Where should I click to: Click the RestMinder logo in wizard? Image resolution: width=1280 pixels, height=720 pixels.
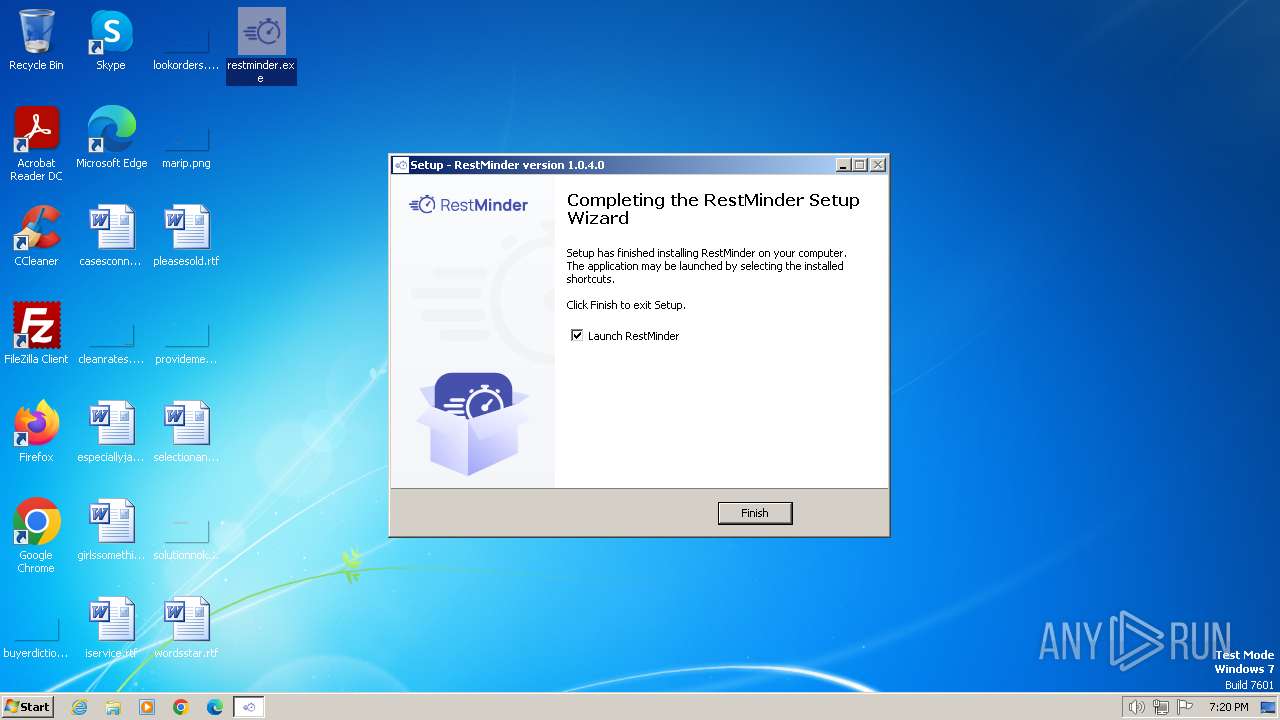(x=469, y=205)
